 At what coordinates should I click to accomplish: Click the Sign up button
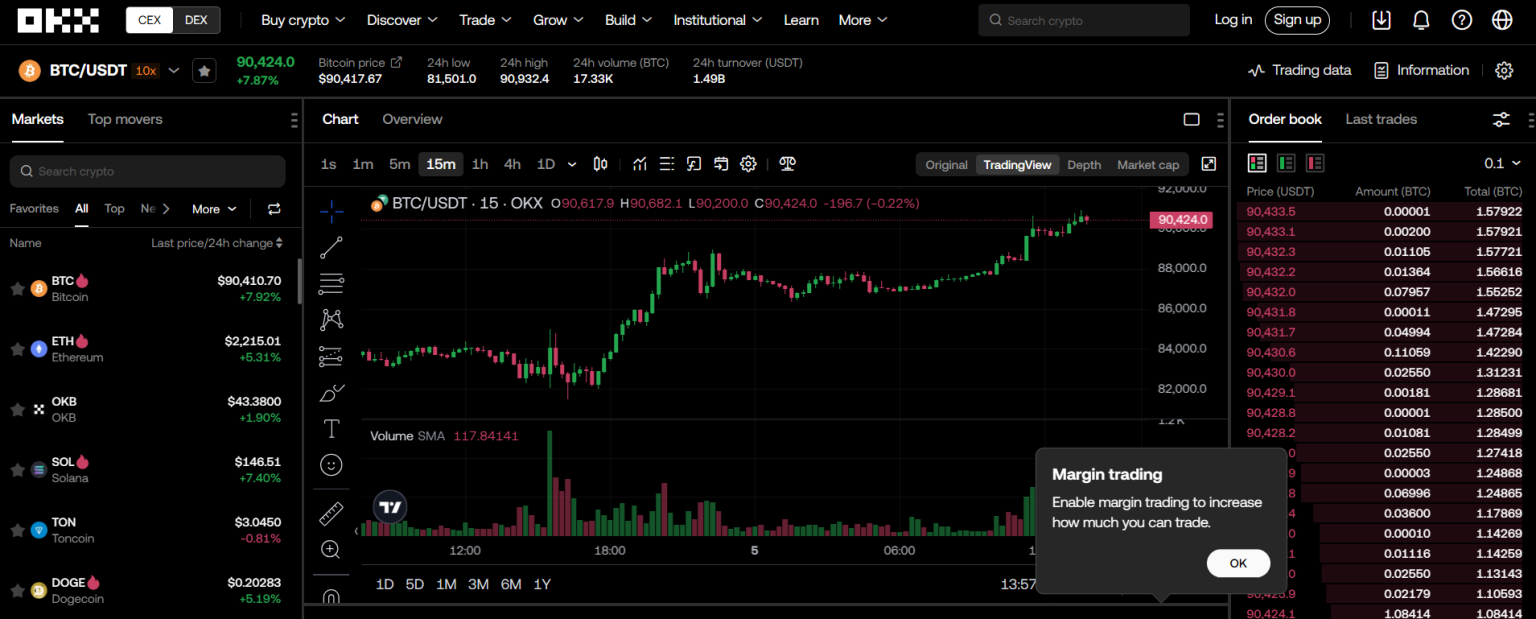[x=1297, y=20]
